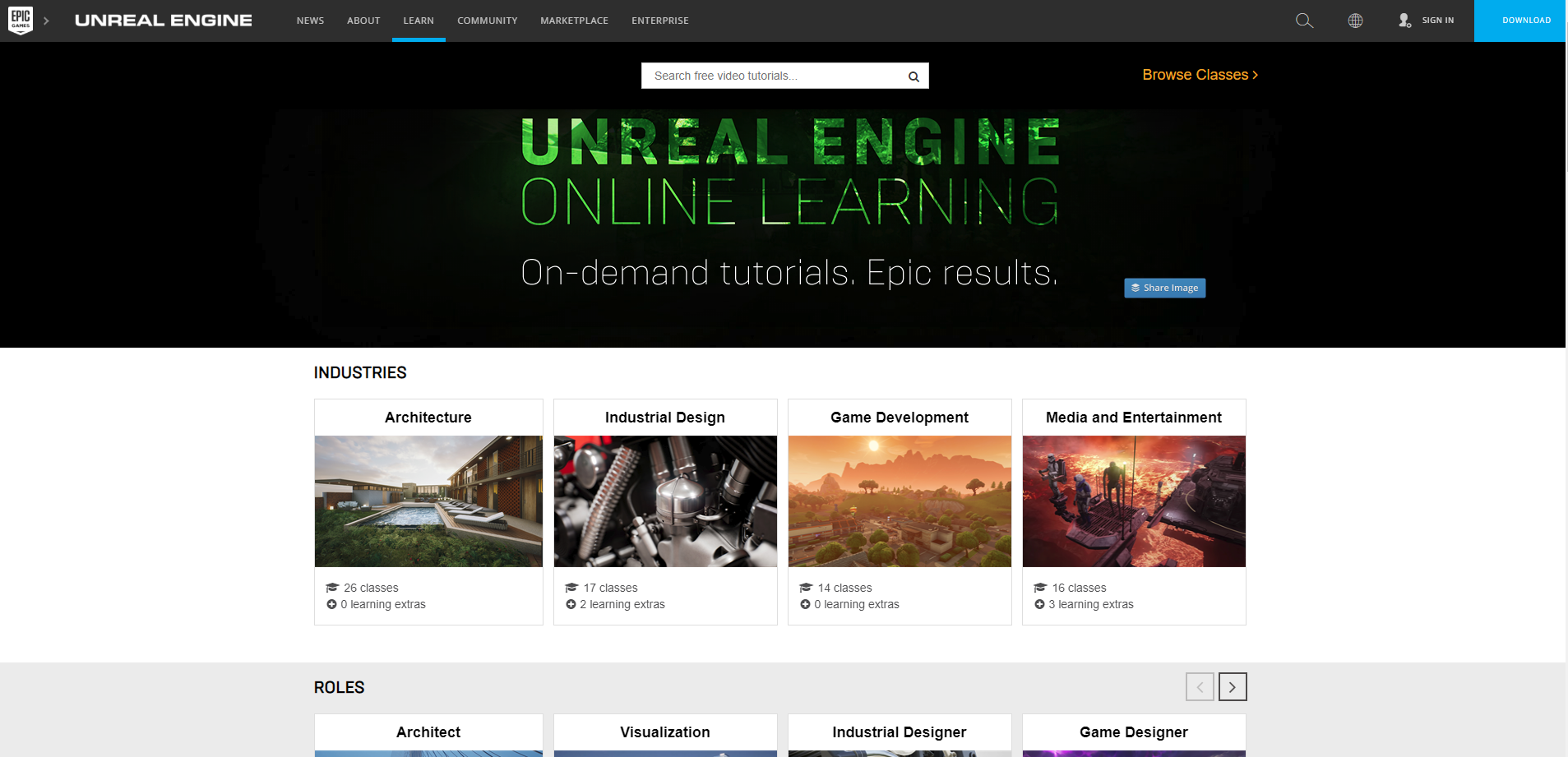This screenshot has height=757, width=1568.
Task: Click the Architecture pool house thumbnail
Action: click(x=428, y=501)
